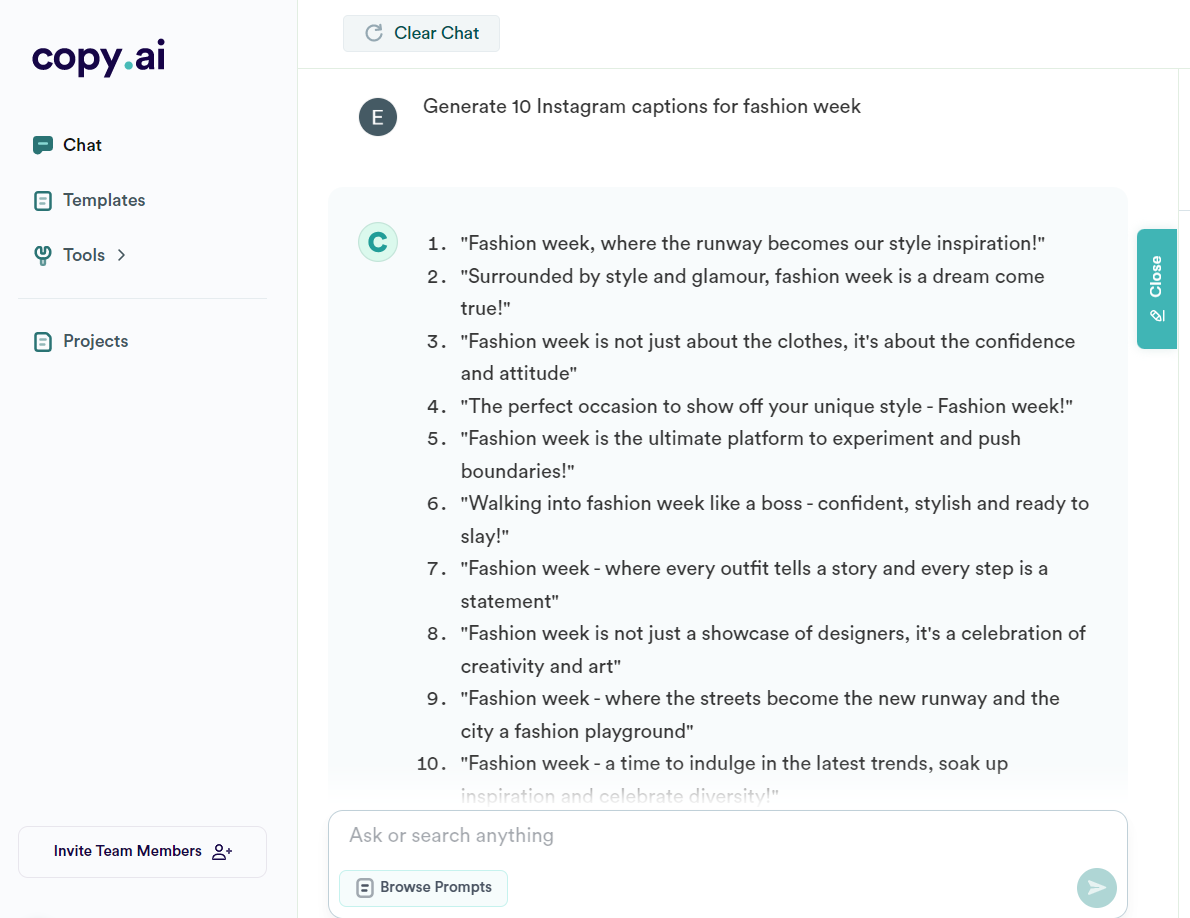This screenshot has height=918, width=1190.
Task: Click the copy.ai logo
Action: click(98, 58)
